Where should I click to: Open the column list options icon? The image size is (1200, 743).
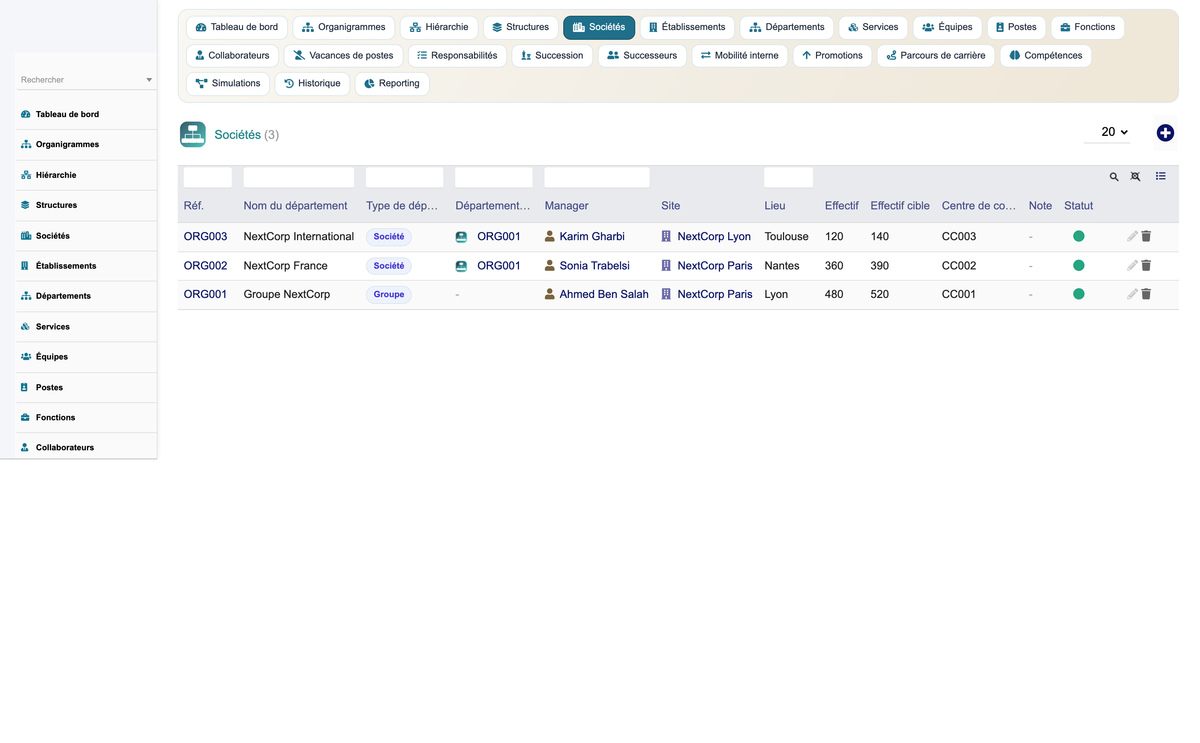pyautogui.click(x=1161, y=177)
